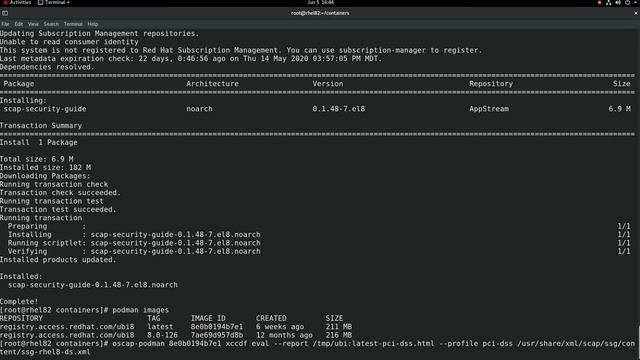Click the power icon in top bar
640x360 pixels.
(627, 2)
